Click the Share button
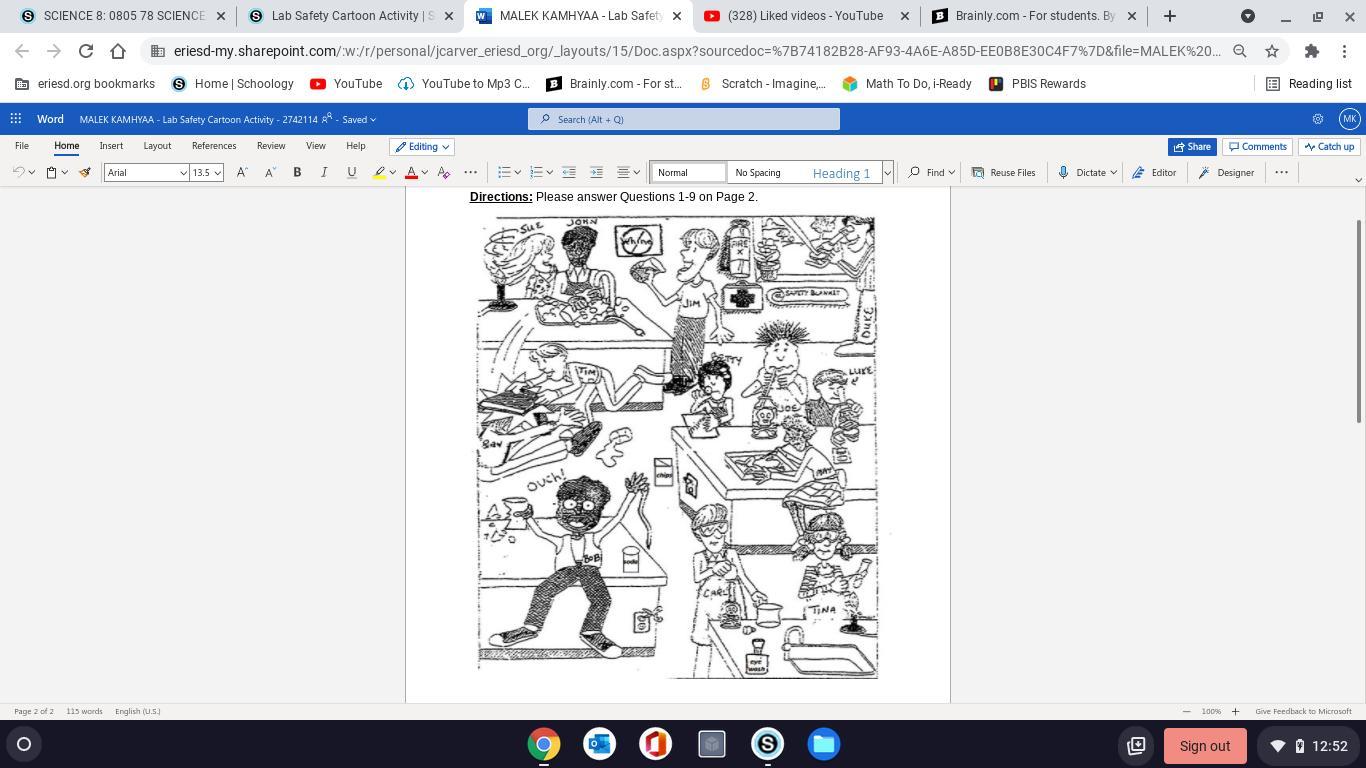1366x768 pixels. click(x=1192, y=147)
